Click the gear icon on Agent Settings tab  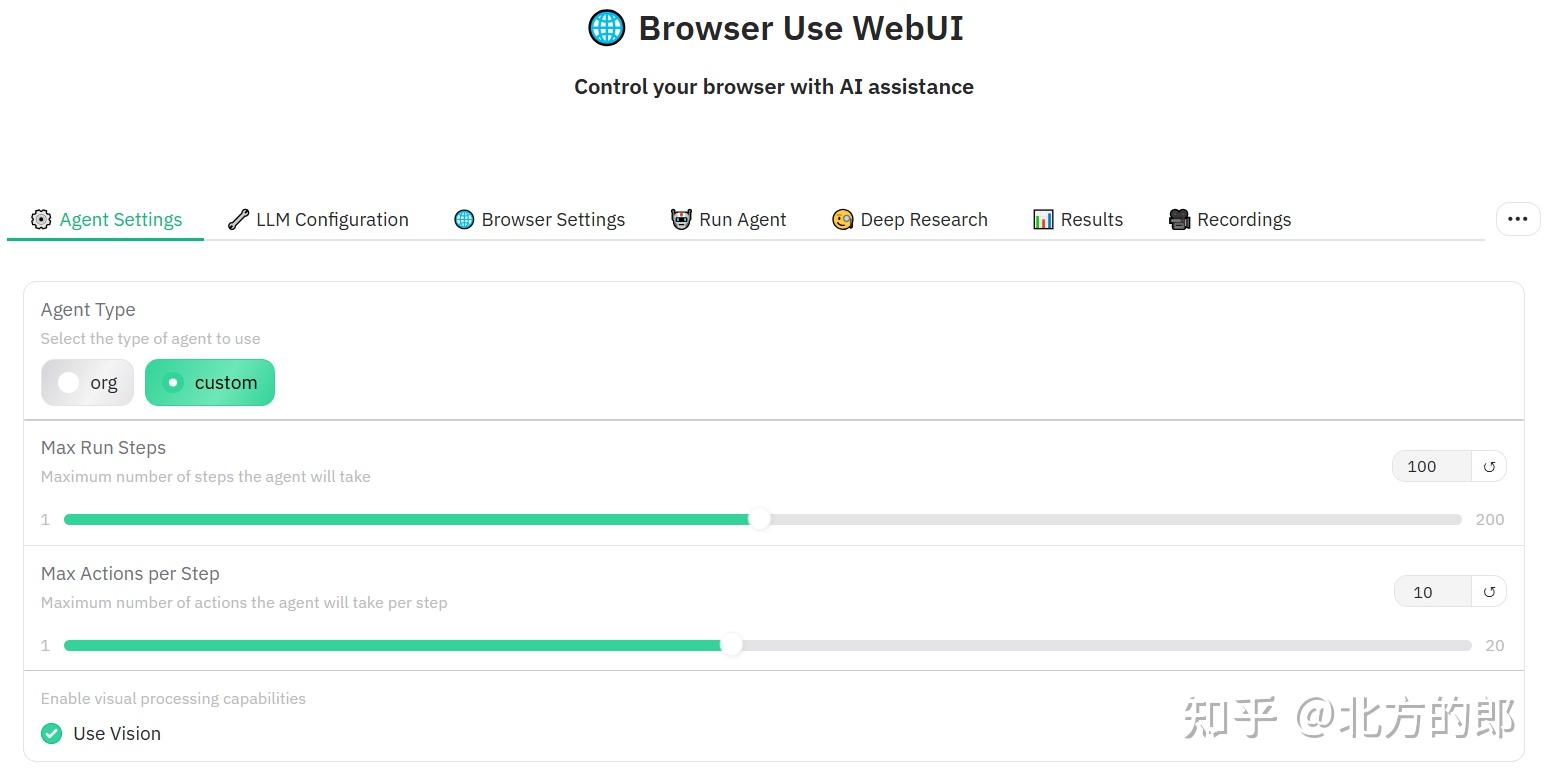[x=41, y=219]
